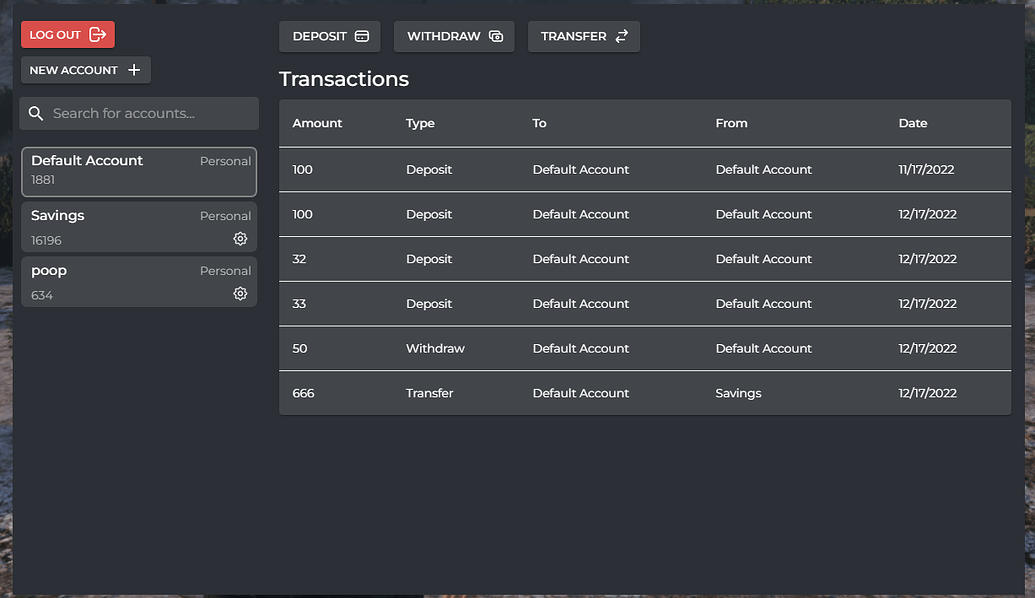Click the magnifier icon in account search
This screenshot has height=598, width=1035.
tap(36, 114)
